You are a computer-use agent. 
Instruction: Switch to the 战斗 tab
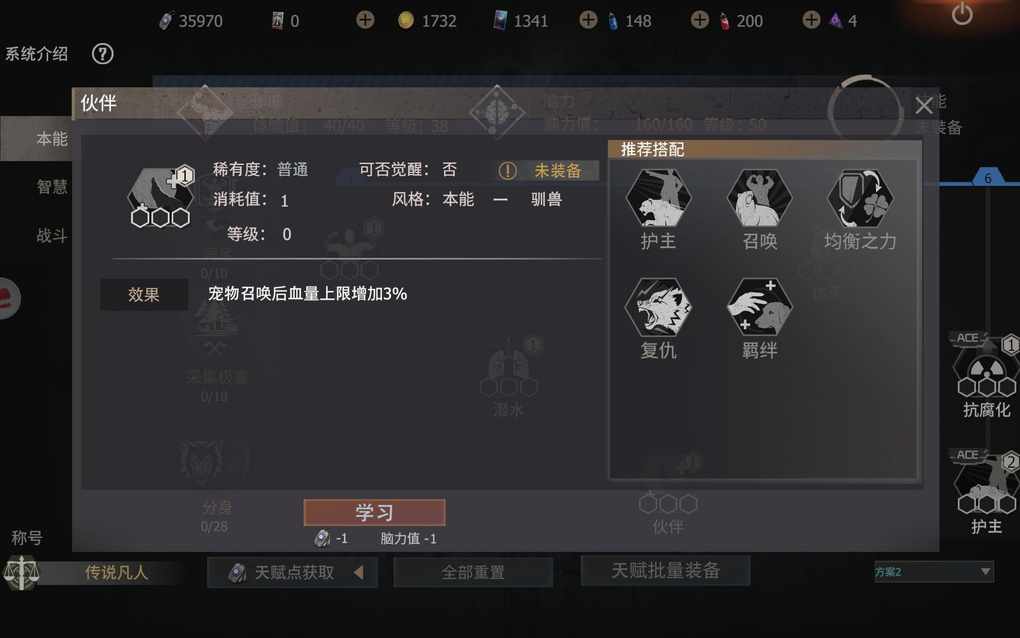coord(52,235)
